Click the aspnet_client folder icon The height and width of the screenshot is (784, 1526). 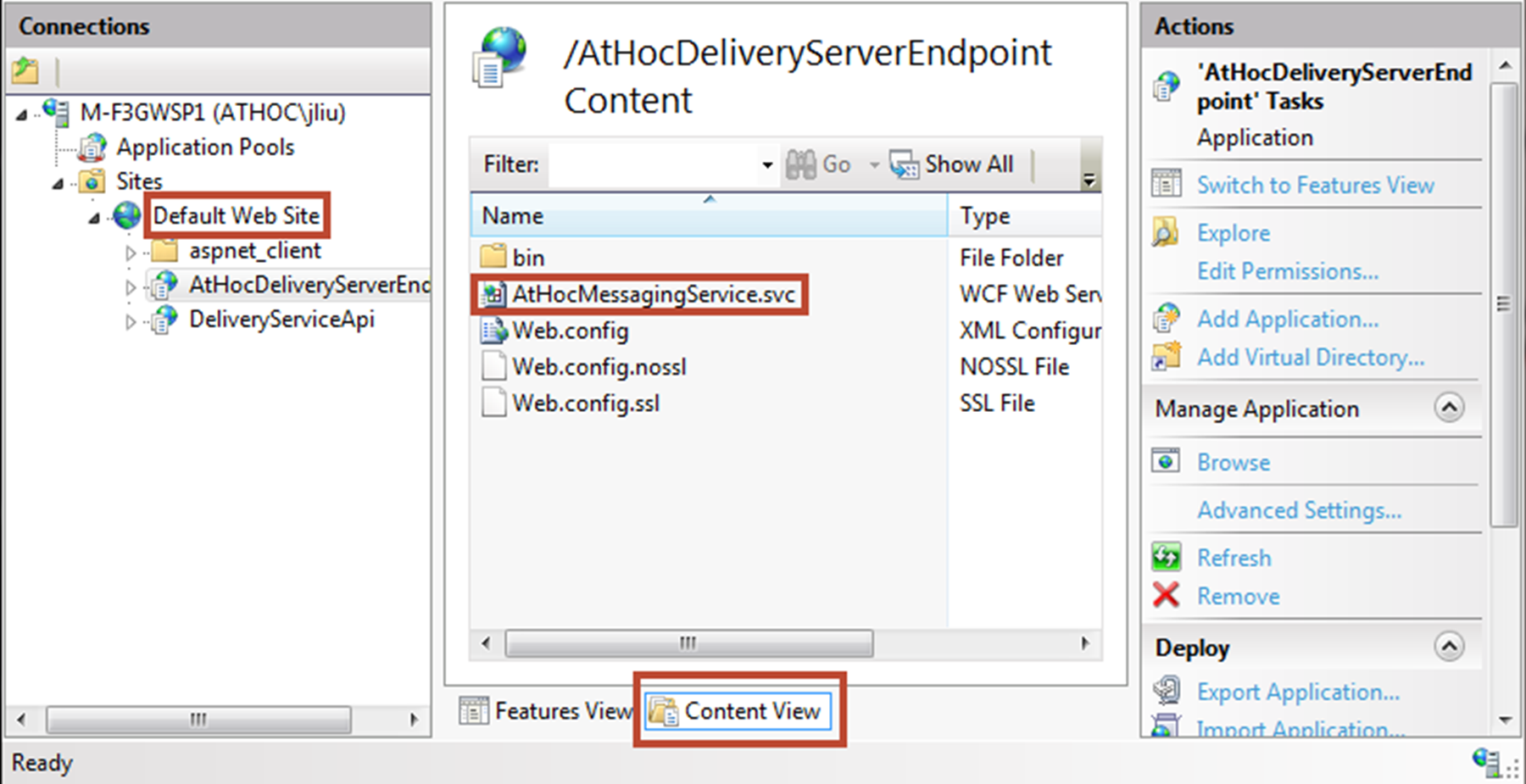pos(164,250)
